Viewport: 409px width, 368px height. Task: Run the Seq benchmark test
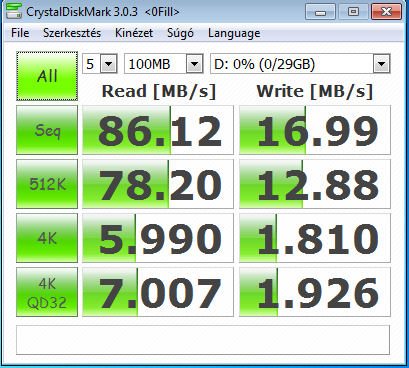[x=47, y=130]
